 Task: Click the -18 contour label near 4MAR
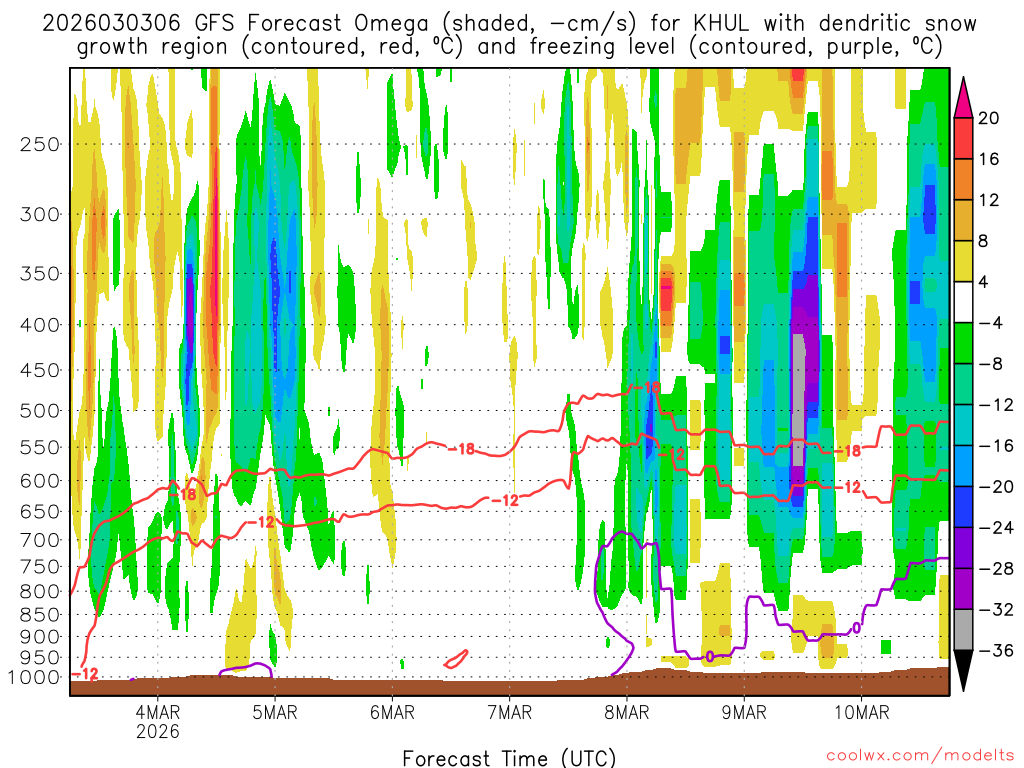[184, 494]
